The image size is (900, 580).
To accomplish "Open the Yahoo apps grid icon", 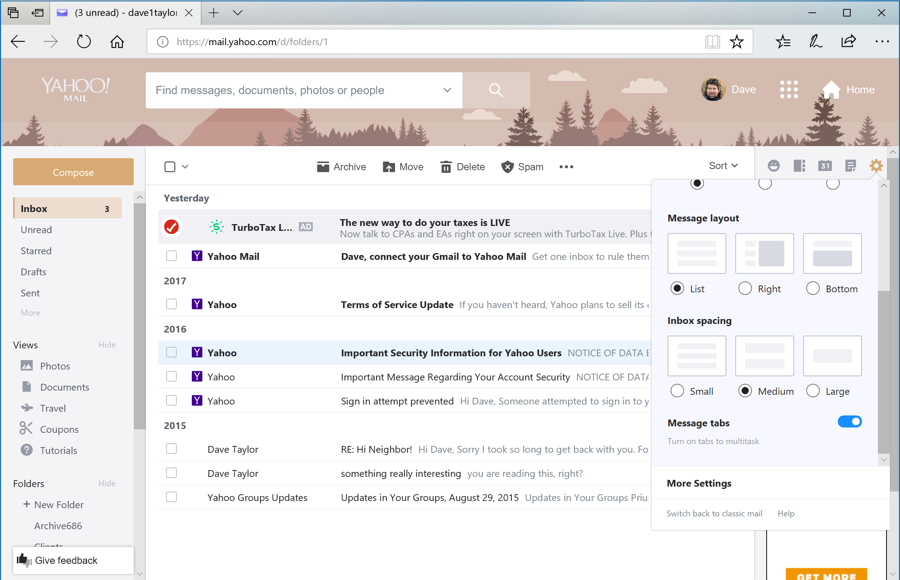I will [x=789, y=89].
